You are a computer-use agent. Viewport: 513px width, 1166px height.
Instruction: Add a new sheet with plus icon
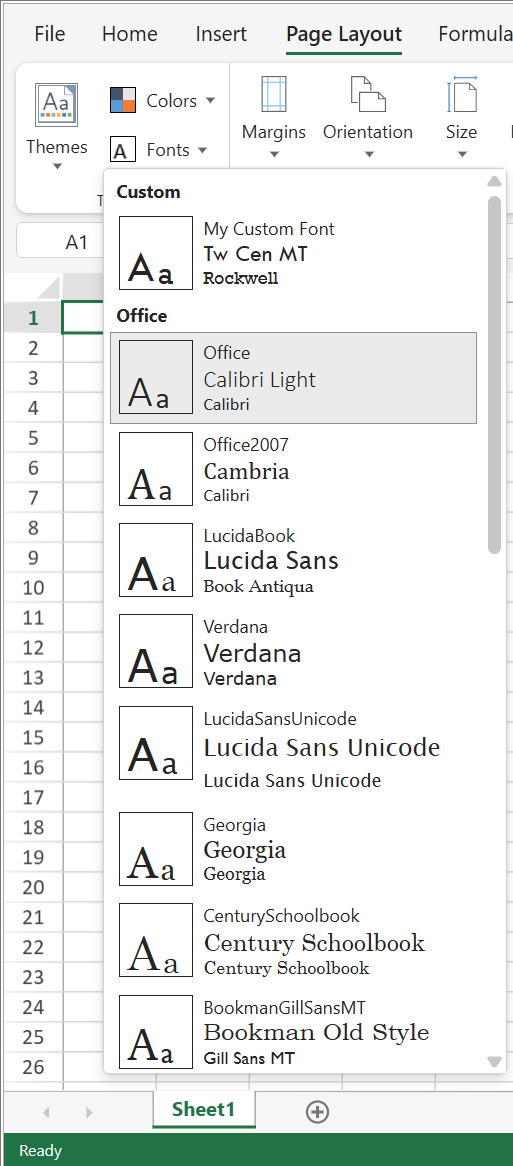pyautogui.click(x=317, y=1112)
